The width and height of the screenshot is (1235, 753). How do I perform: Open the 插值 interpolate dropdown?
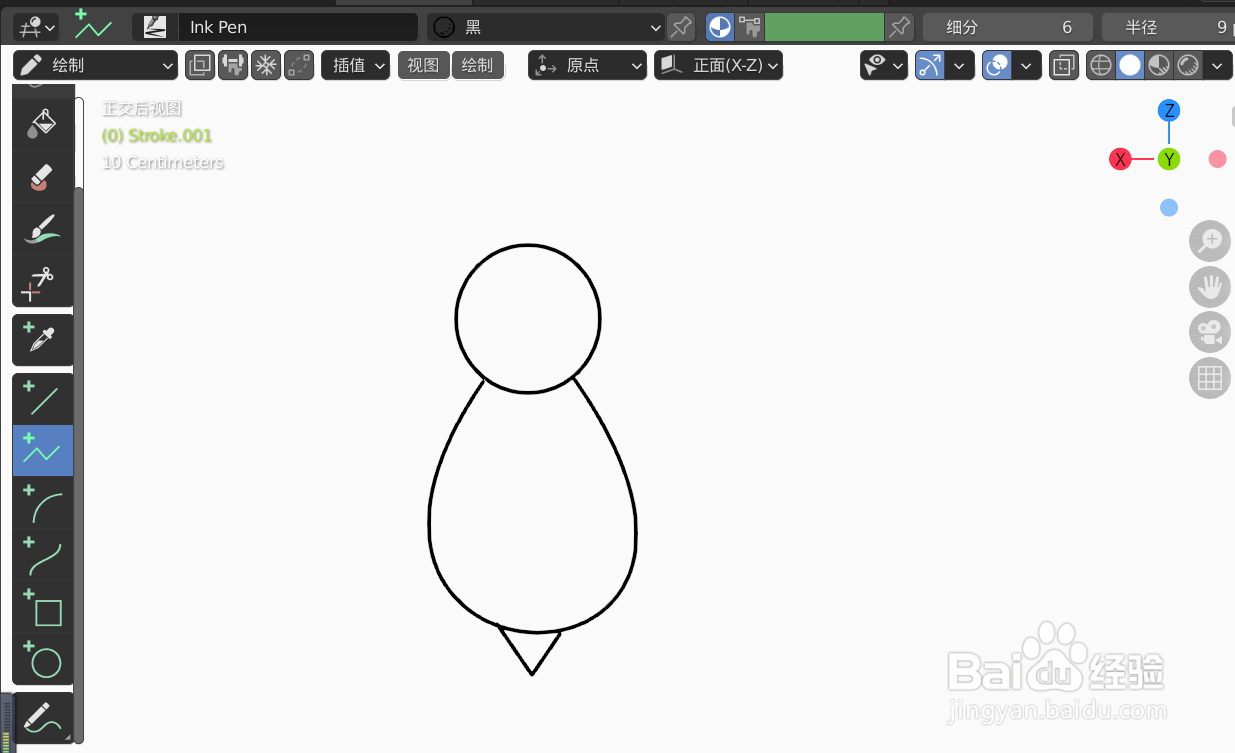(x=355, y=66)
